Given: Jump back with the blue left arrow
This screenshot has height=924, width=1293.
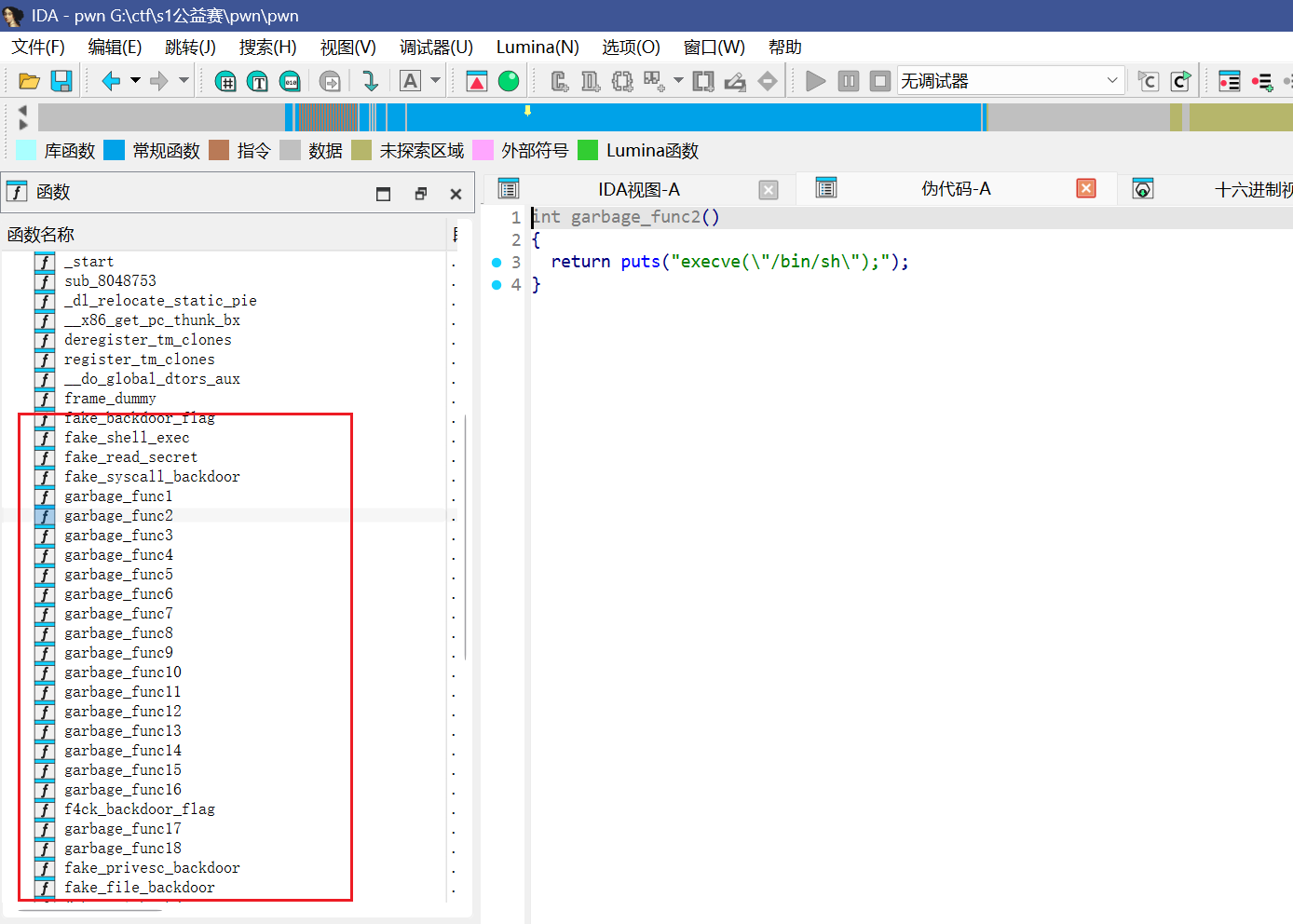Looking at the screenshot, I should [111, 82].
